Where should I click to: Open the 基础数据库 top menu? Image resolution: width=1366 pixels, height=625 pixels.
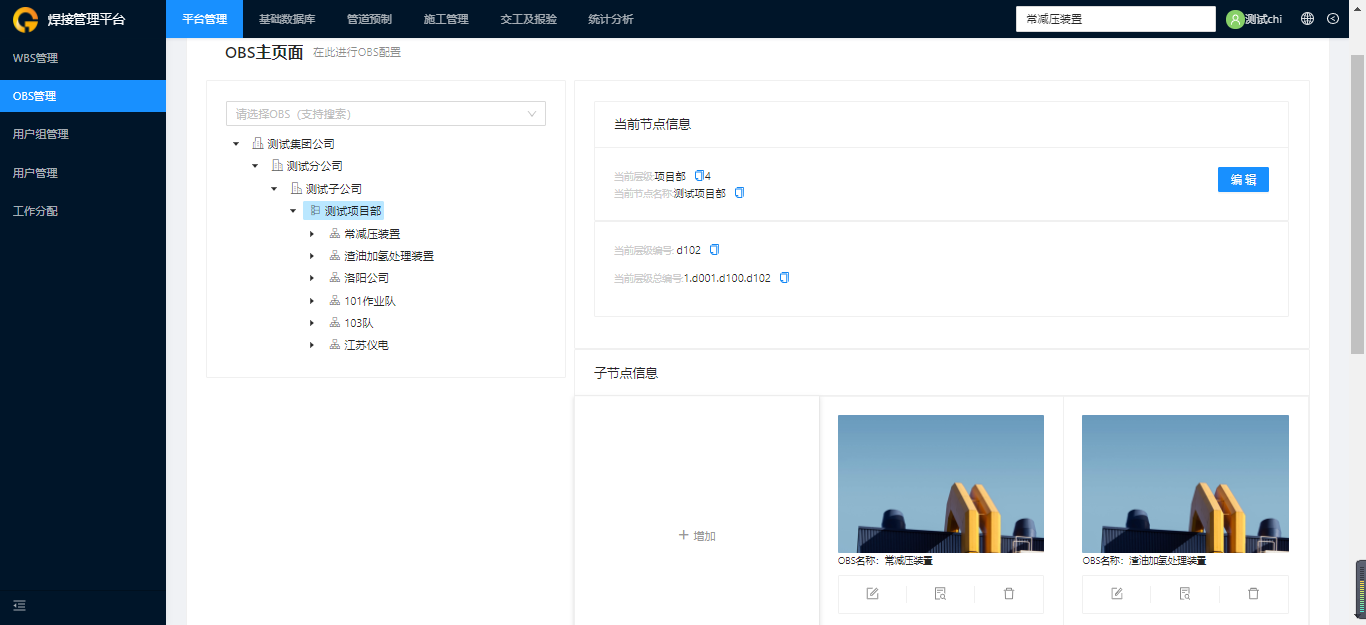point(287,19)
